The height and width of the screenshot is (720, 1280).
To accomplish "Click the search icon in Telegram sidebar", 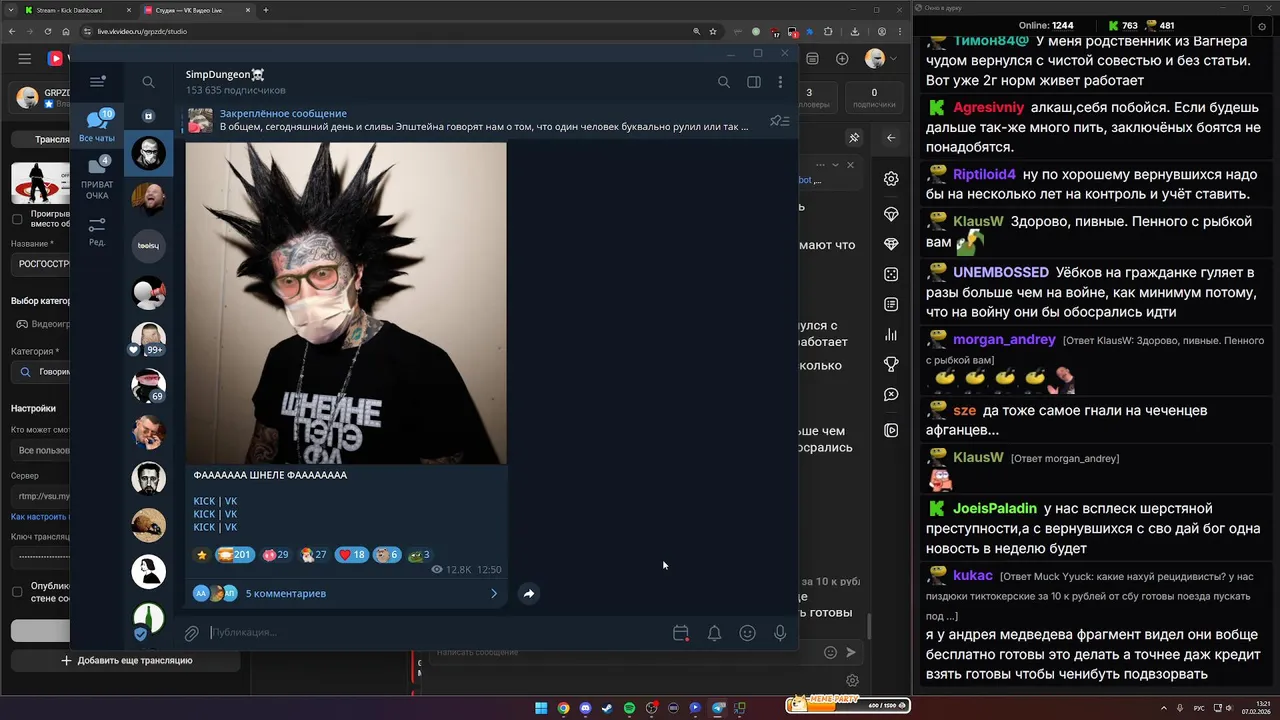I will coord(148,82).
